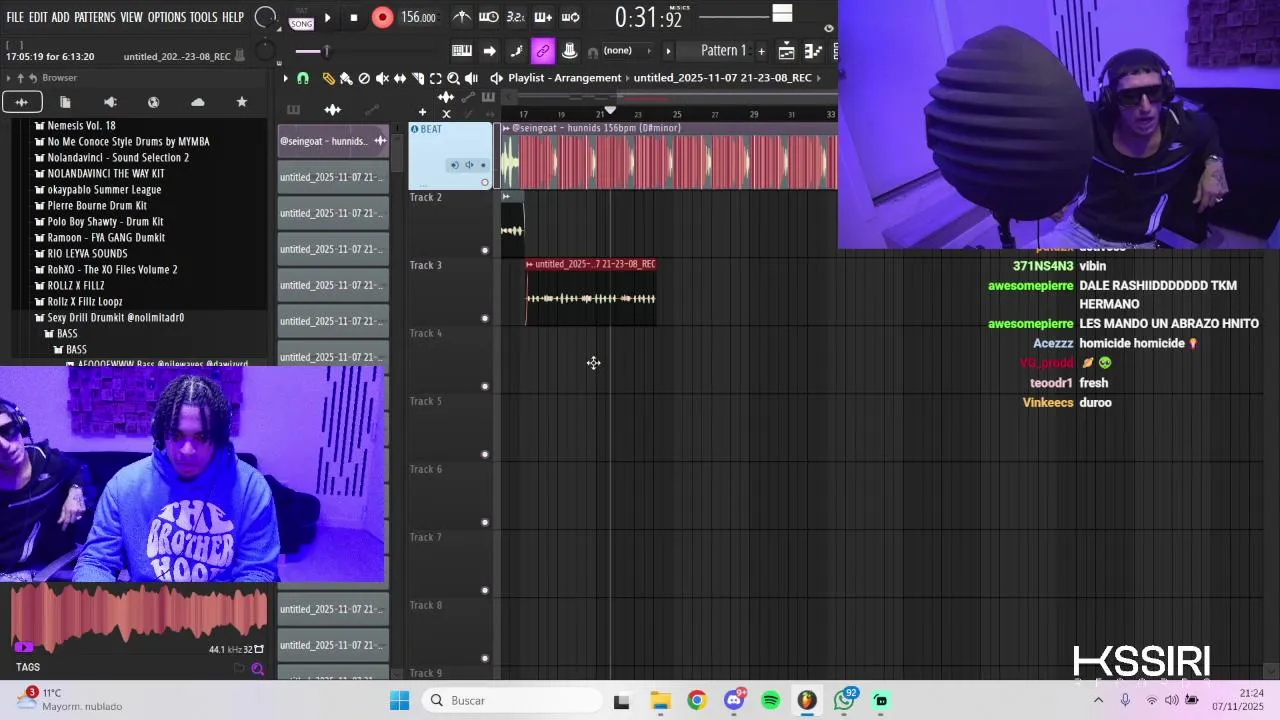Select the Playback tool in playlist toolbar
1280x720 pixels.
(x=471, y=78)
